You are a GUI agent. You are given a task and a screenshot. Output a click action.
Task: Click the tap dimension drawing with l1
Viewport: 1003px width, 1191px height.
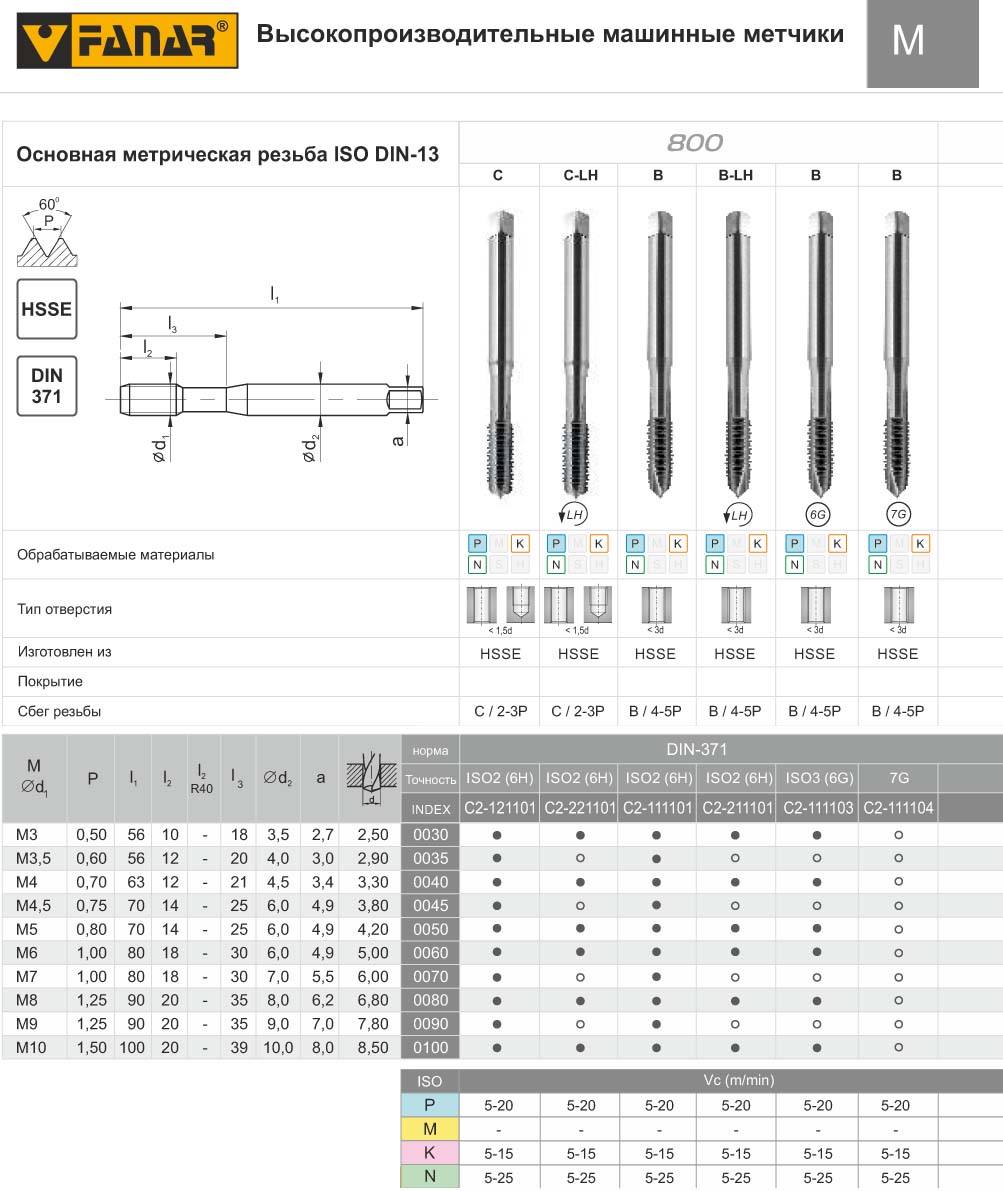point(272,374)
